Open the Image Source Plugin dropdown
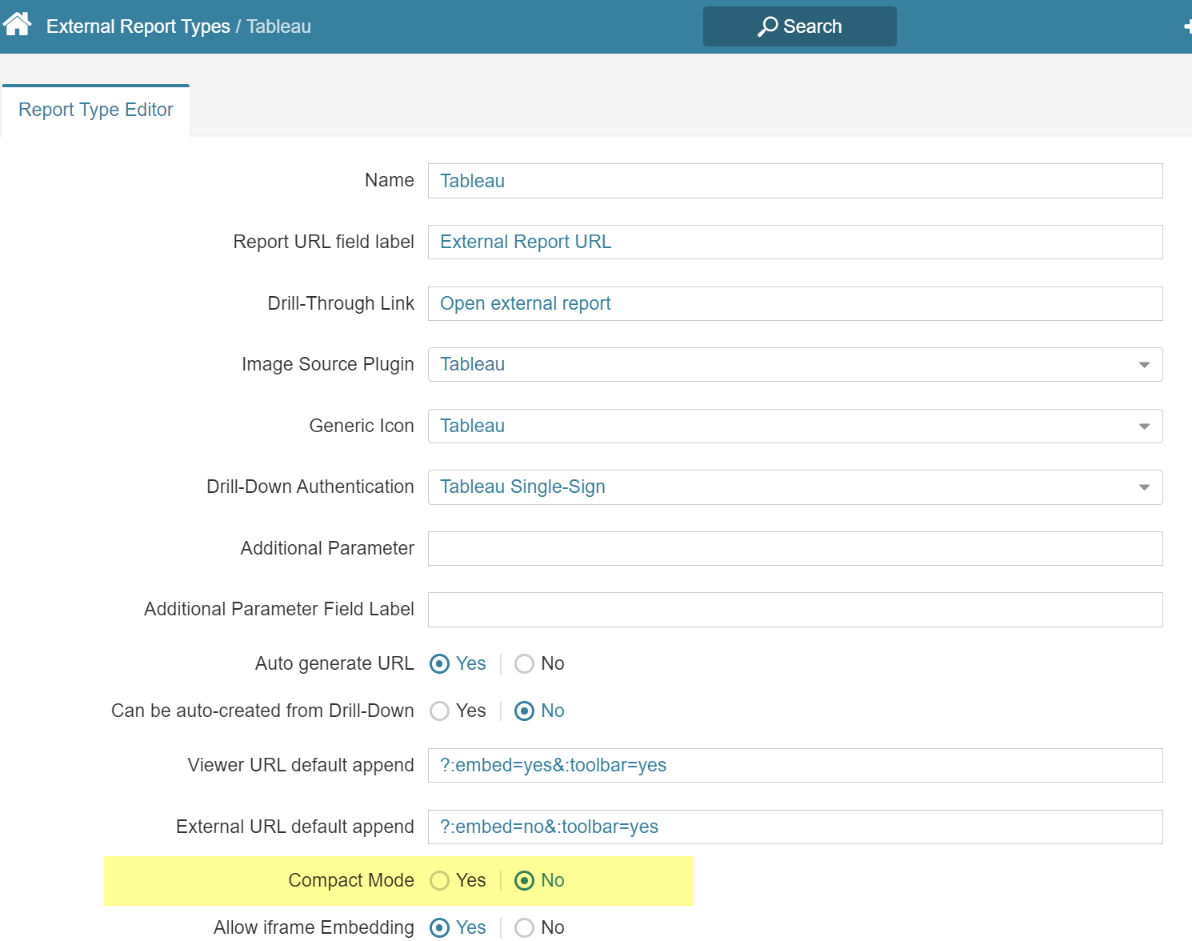Screen dimensions: 1192x941 coord(1143,364)
